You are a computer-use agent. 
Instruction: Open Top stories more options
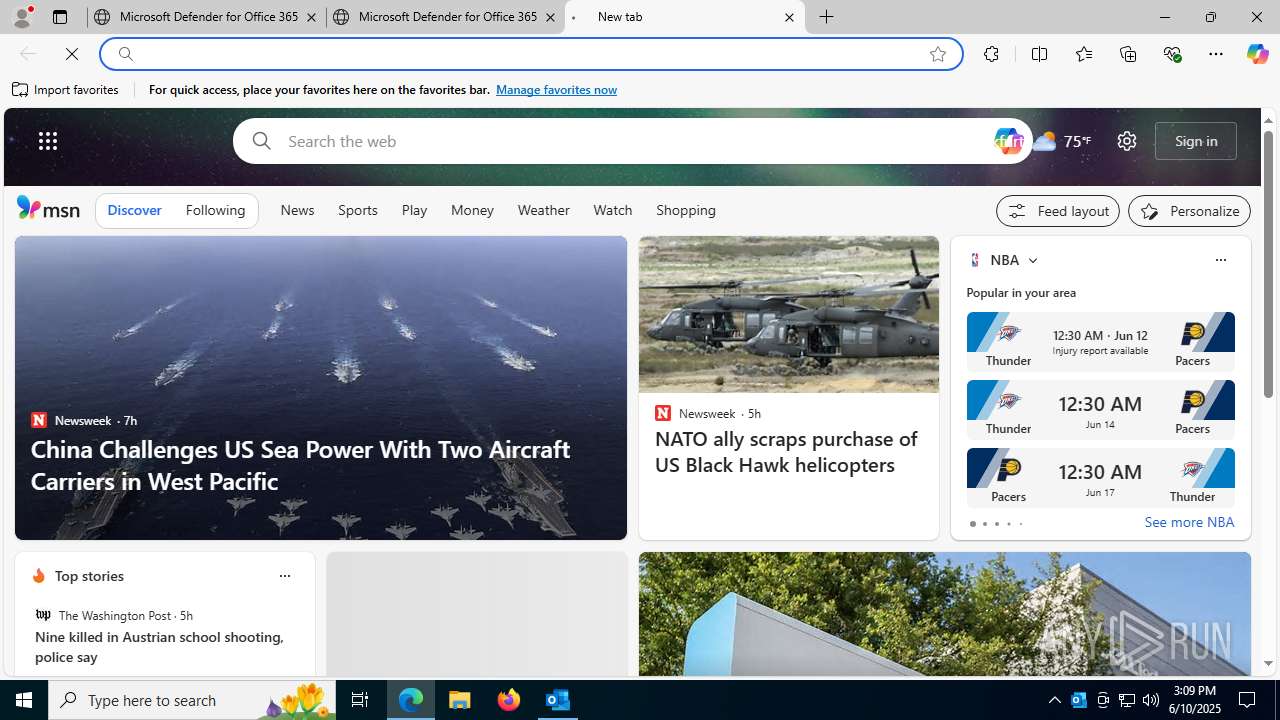[284, 576]
